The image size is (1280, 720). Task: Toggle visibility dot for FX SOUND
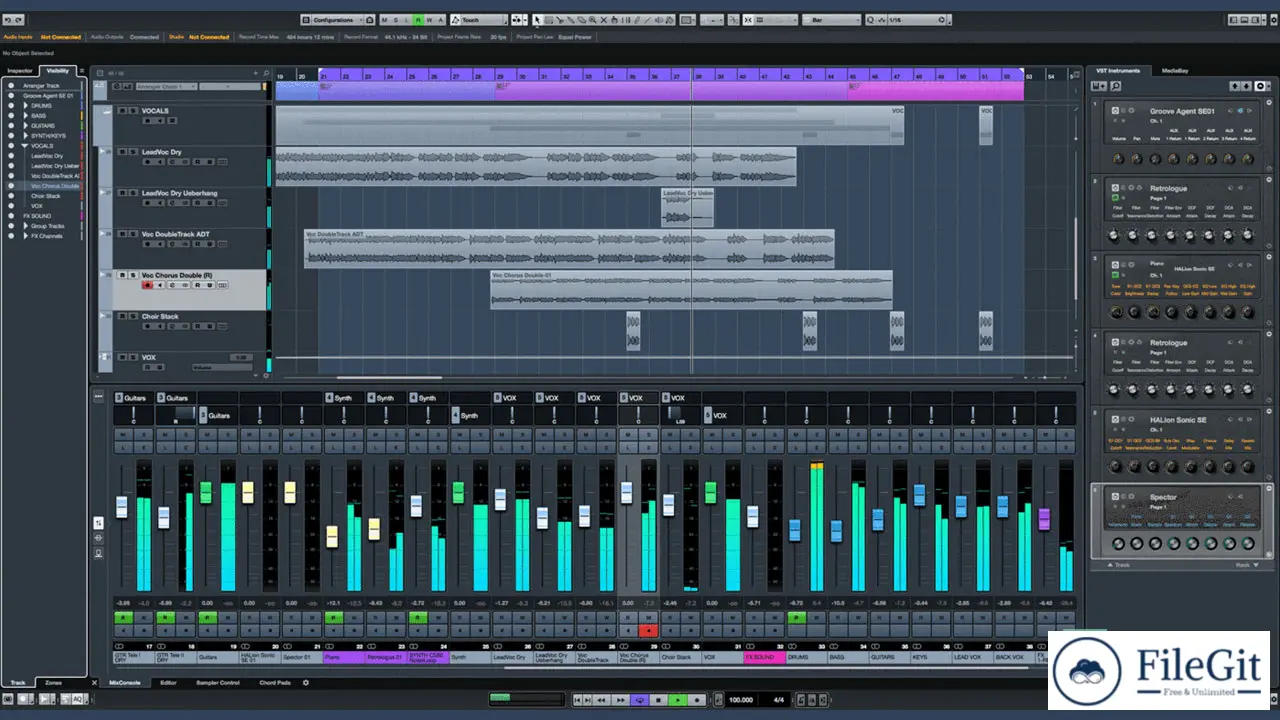coord(11,216)
